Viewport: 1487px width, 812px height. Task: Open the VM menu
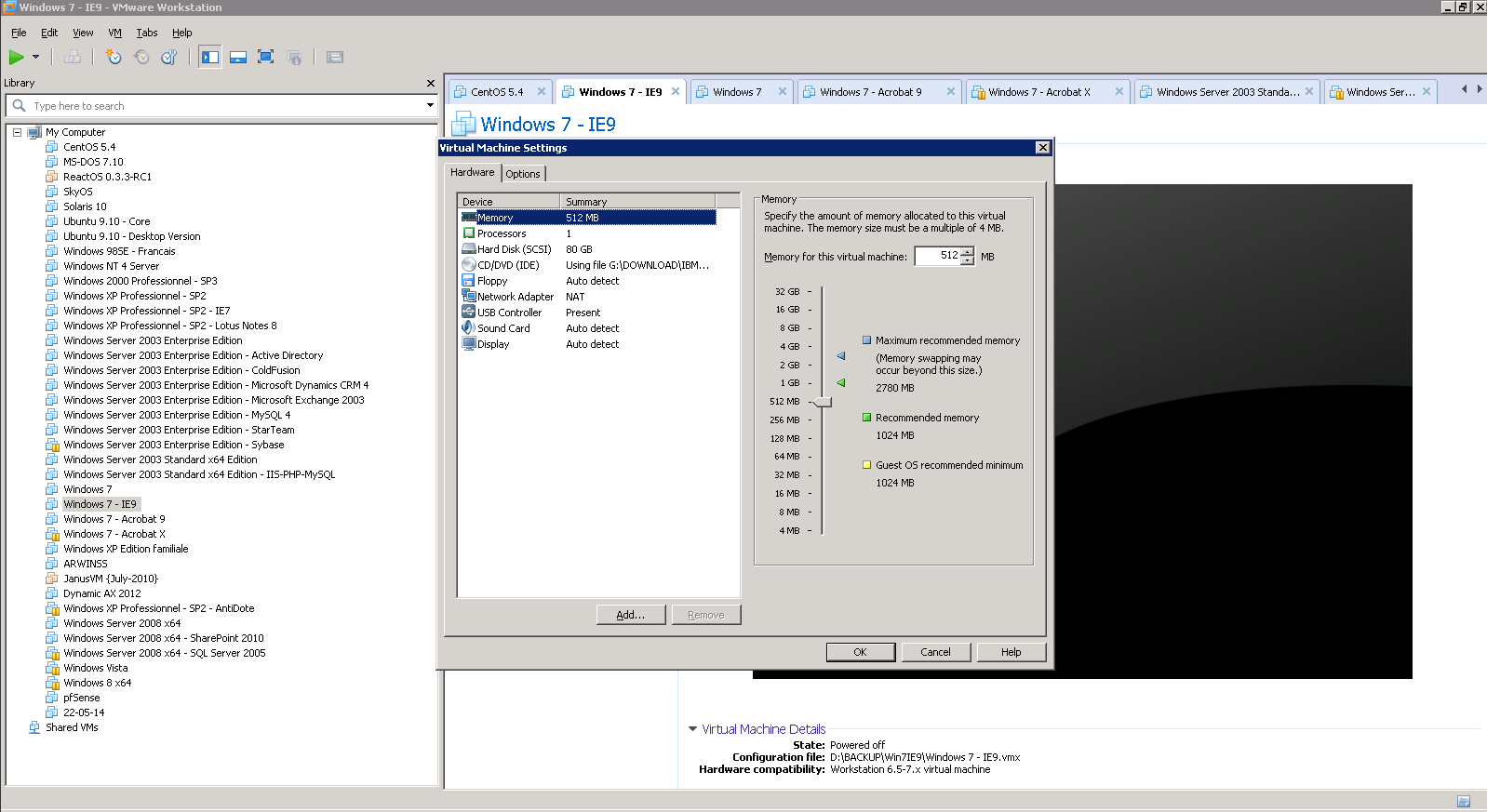pos(114,33)
